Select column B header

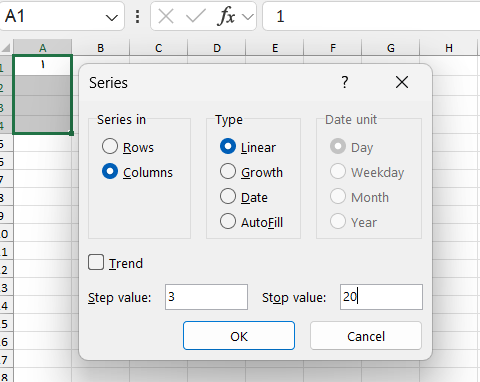tap(101, 48)
